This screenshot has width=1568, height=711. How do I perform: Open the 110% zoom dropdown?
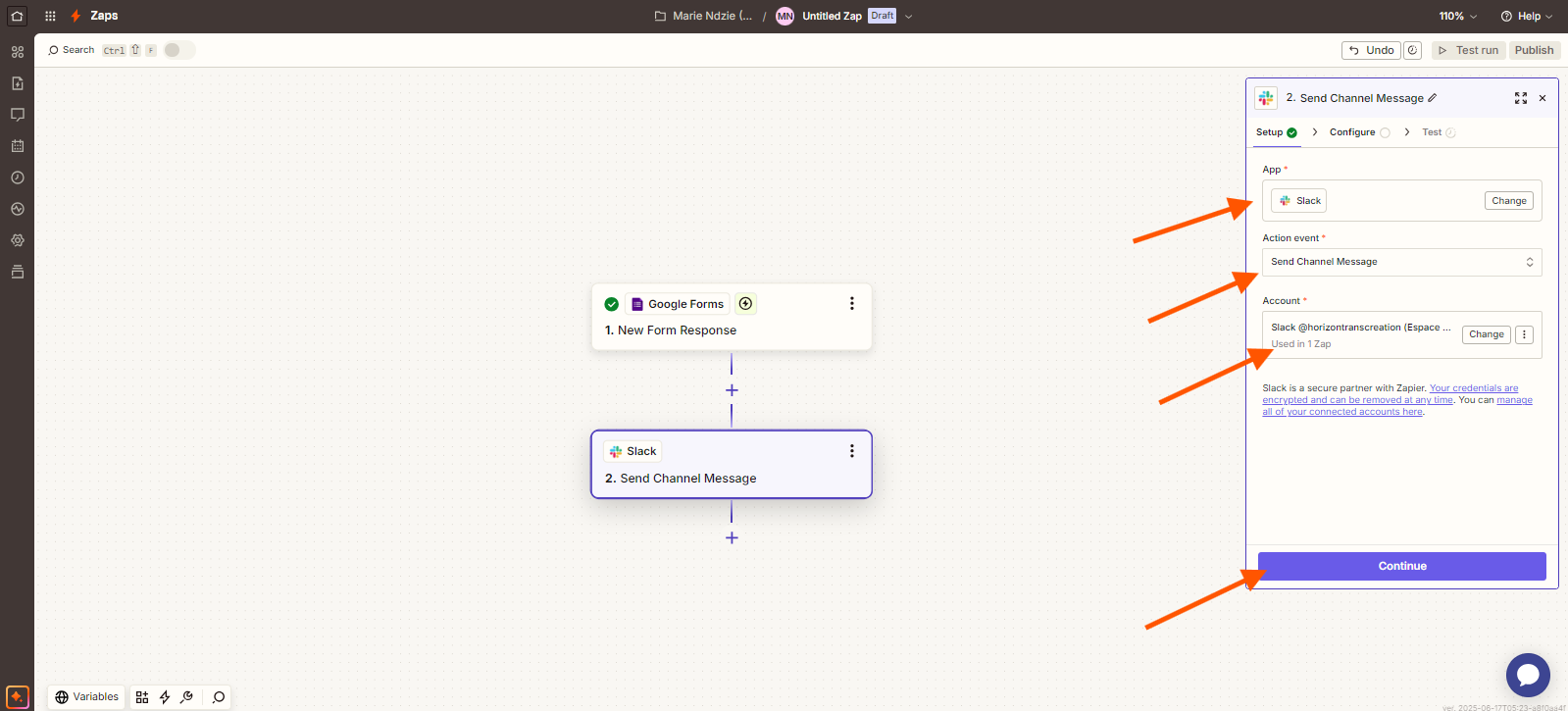pyautogui.click(x=1457, y=16)
